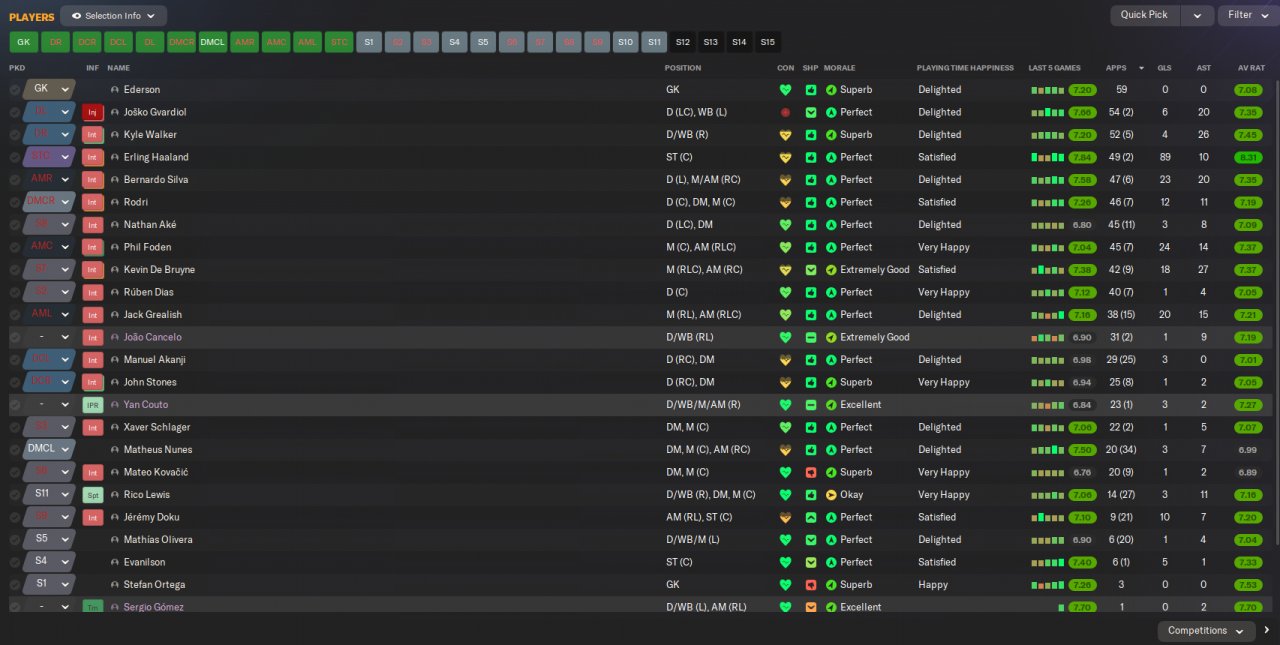Viewport: 1280px width, 645px height.
Task: Click the Trn status badge for Sergio Gómez
Action: pyautogui.click(x=93, y=607)
